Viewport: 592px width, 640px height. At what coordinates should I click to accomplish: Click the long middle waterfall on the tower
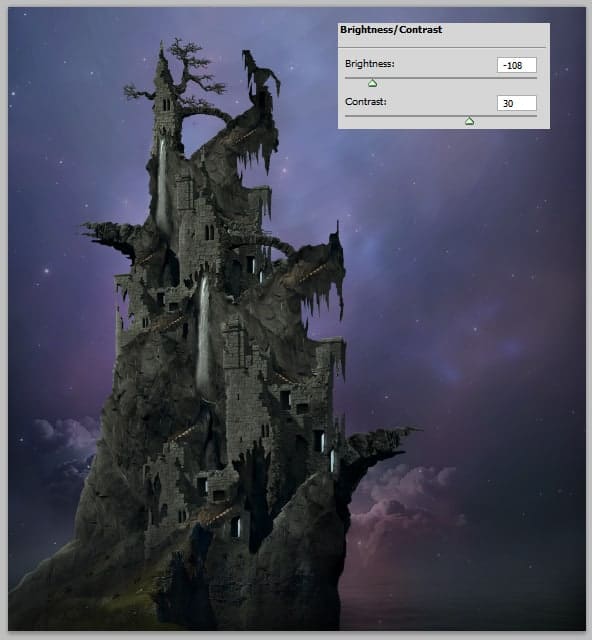coord(203,335)
